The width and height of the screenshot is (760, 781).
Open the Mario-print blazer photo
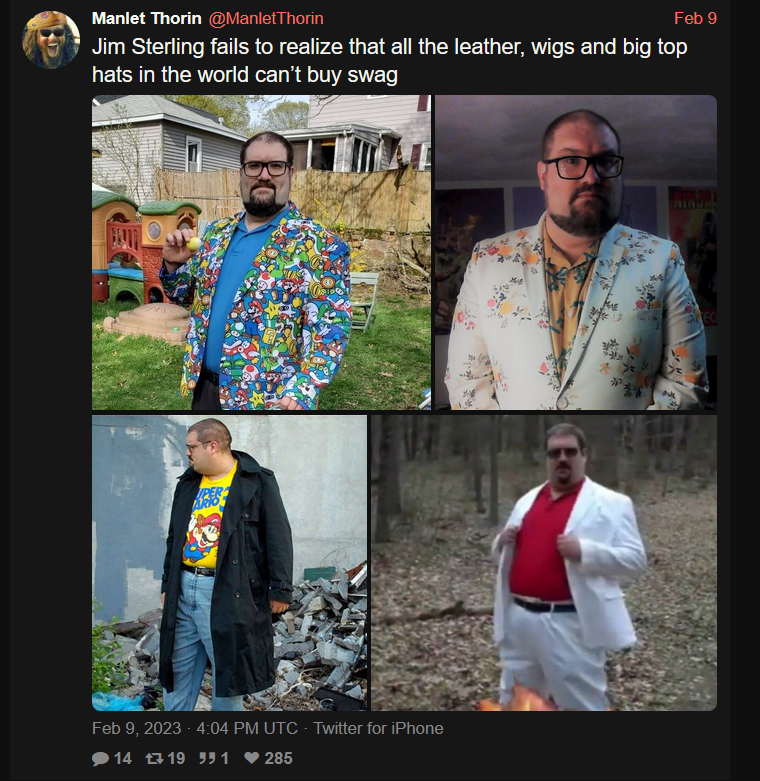point(261,253)
